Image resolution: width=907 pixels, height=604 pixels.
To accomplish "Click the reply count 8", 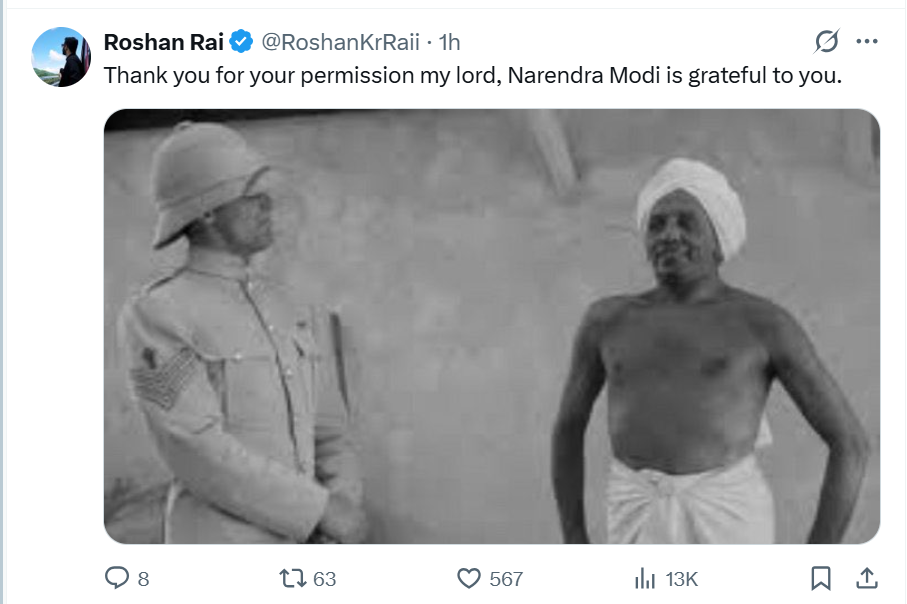I will (x=143, y=579).
